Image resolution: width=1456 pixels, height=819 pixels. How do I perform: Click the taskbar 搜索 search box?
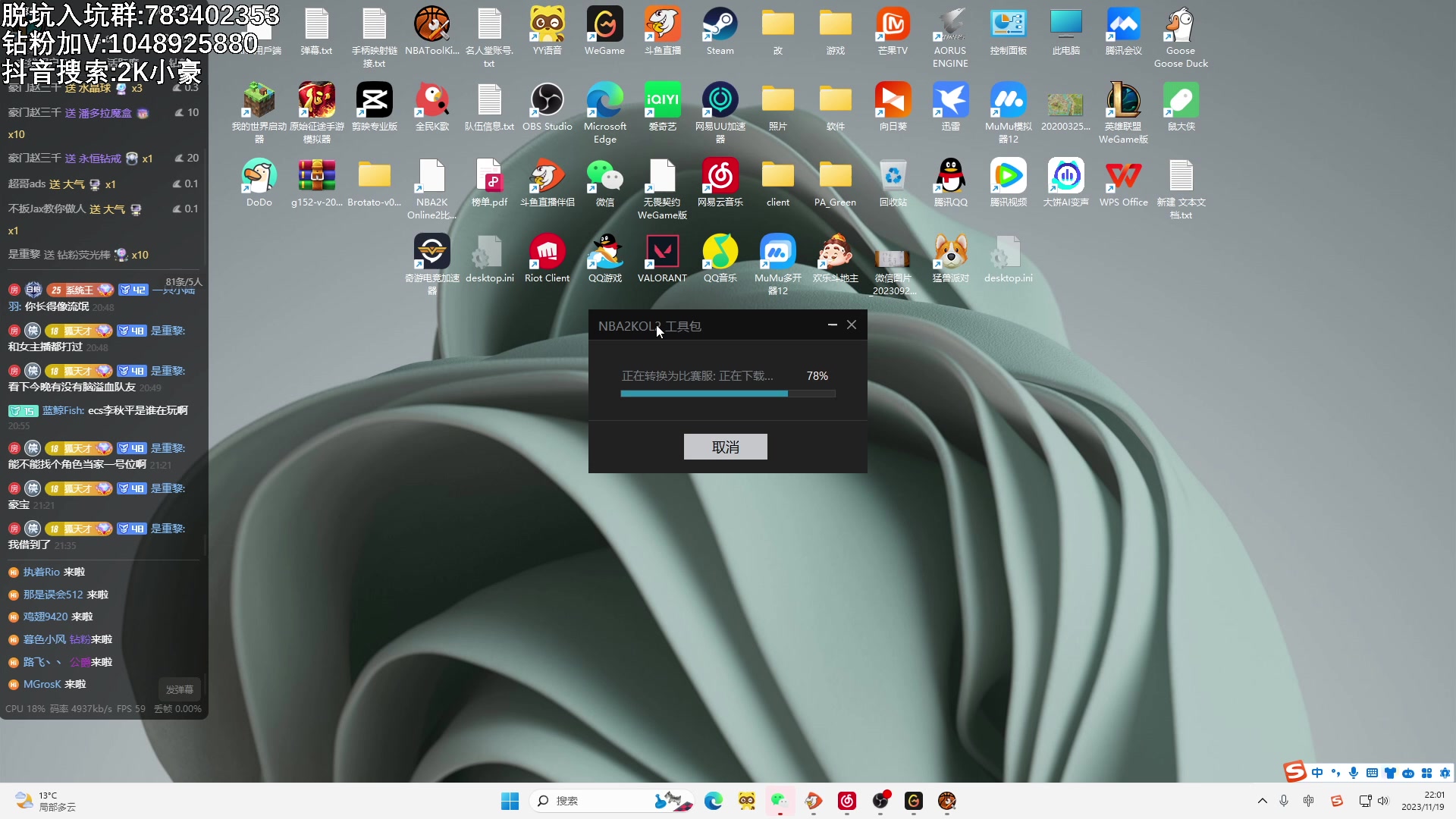coord(613,801)
